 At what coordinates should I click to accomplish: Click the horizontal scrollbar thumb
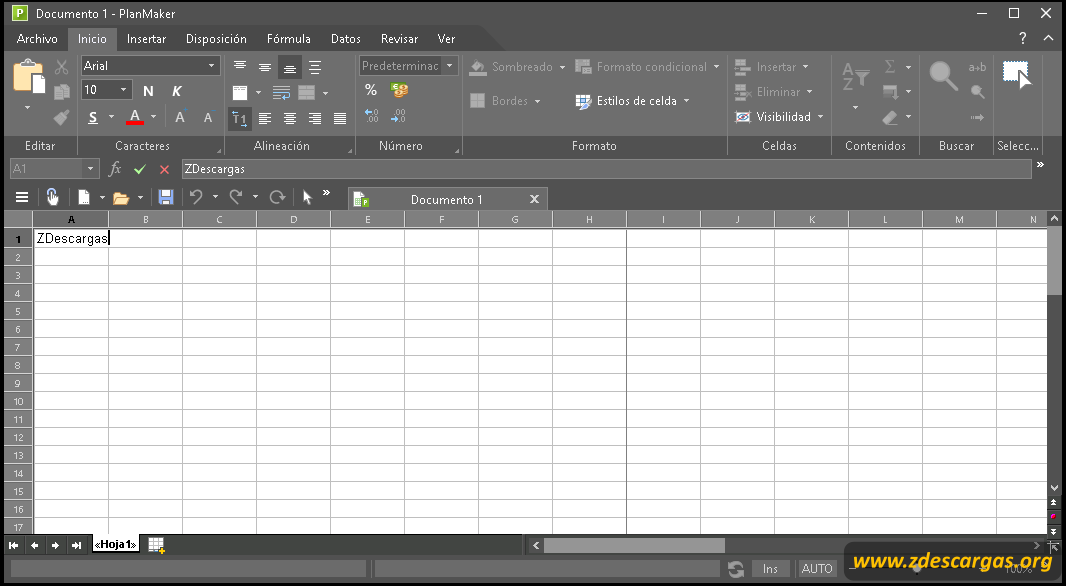(634, 545)
